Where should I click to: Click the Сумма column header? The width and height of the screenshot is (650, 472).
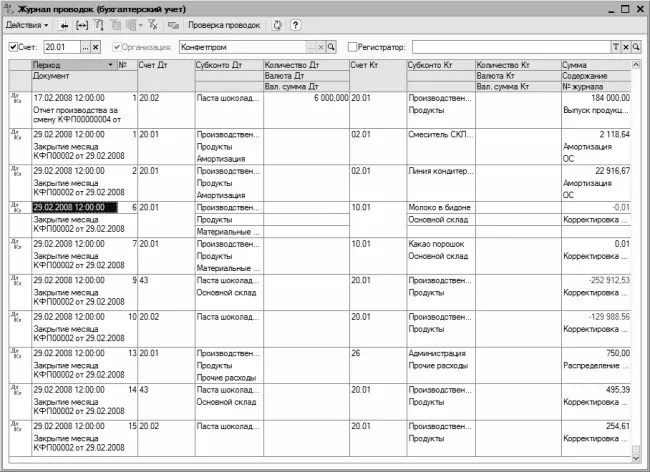594,65
